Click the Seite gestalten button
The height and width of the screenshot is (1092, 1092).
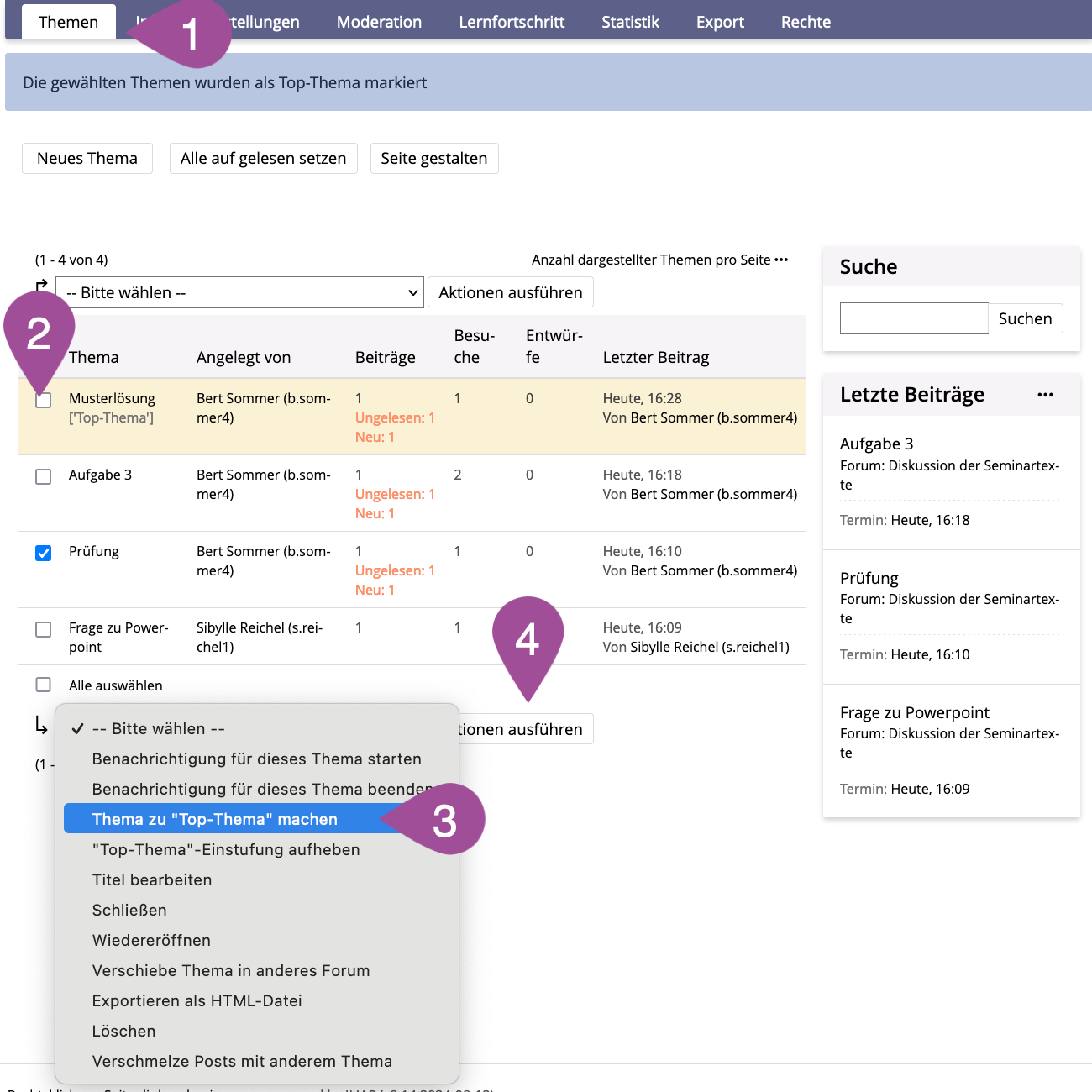pyautogui.click(x=434, y=158)
